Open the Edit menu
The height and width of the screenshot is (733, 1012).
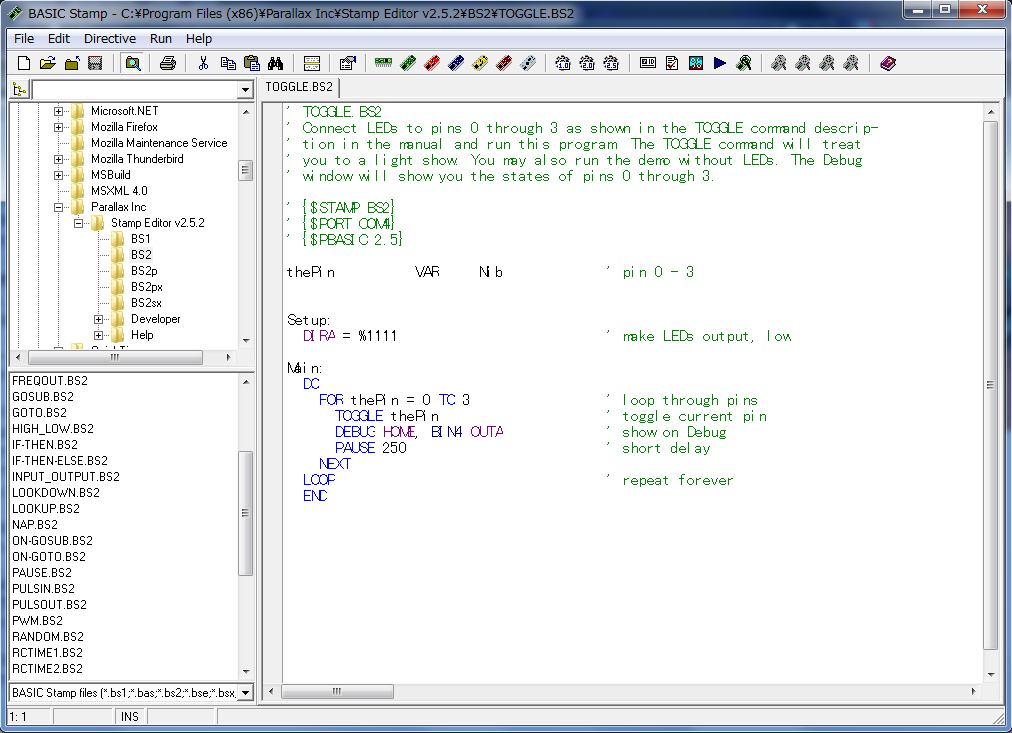[x=59, y=39]
